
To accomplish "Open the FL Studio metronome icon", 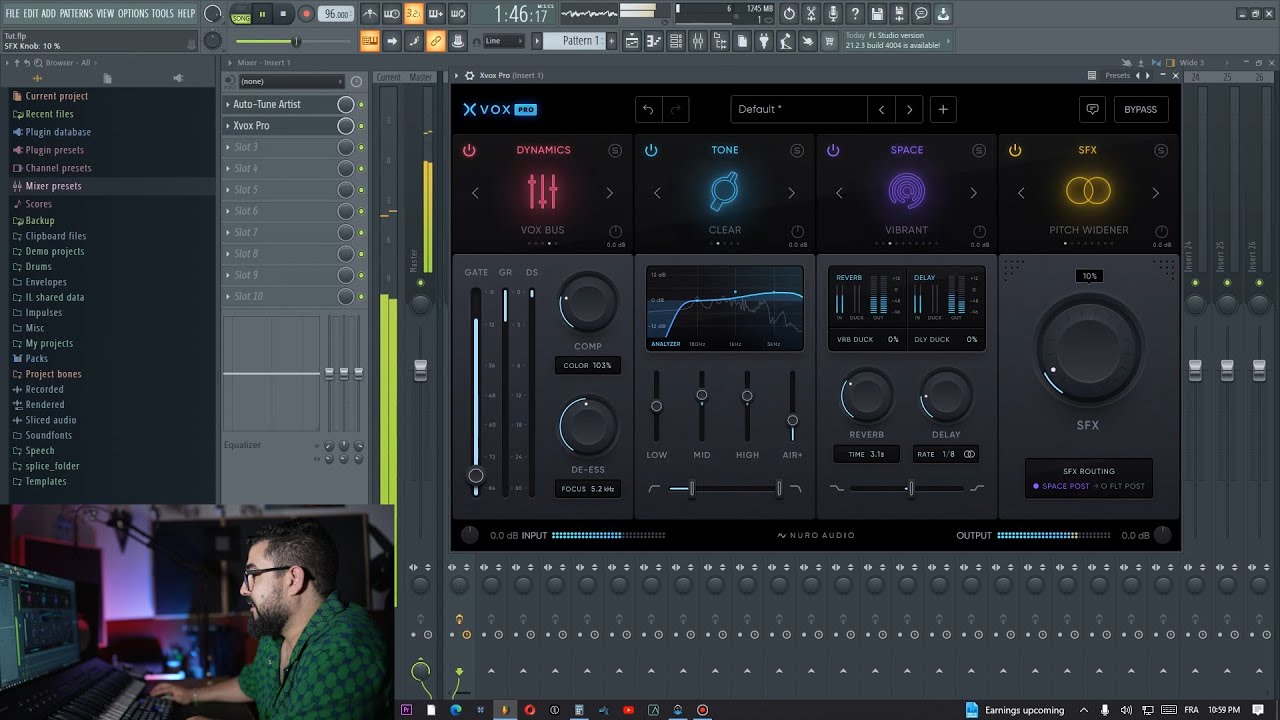I will pyautogui.click(x=370, y=14).
